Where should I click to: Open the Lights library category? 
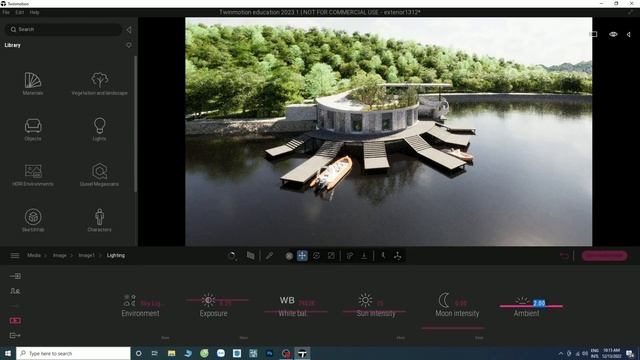tap(100, 129)
